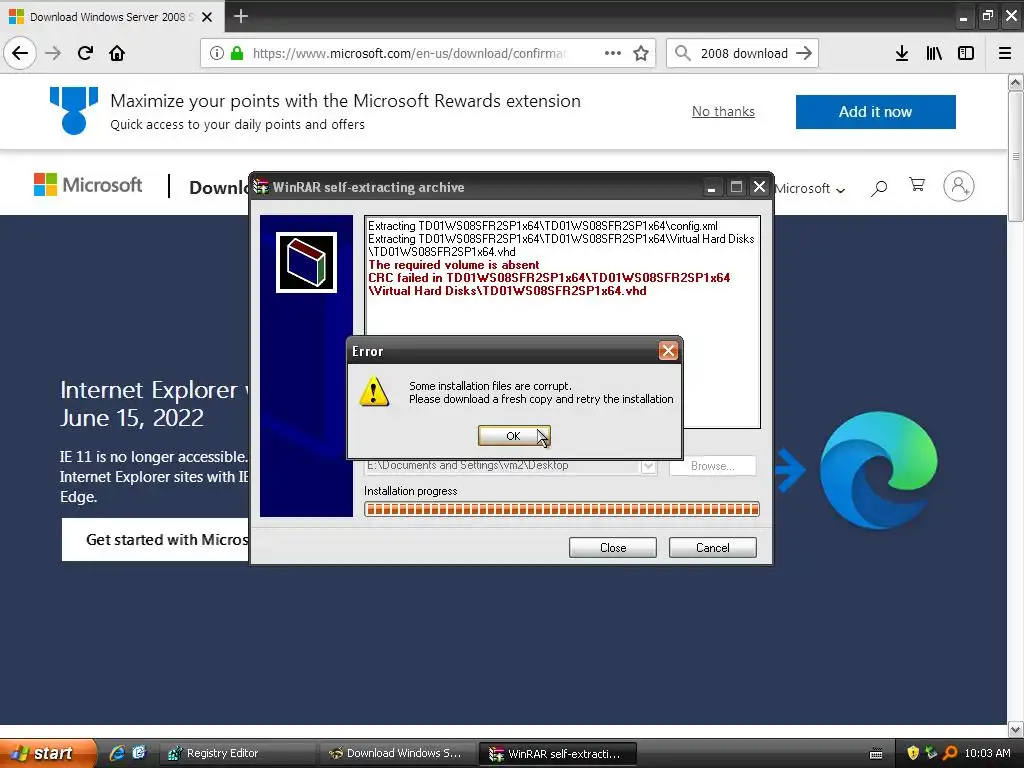Open the Windows start menu
Image resolution: width=1024 pixels, height=768 pixels.
[47, 753]
